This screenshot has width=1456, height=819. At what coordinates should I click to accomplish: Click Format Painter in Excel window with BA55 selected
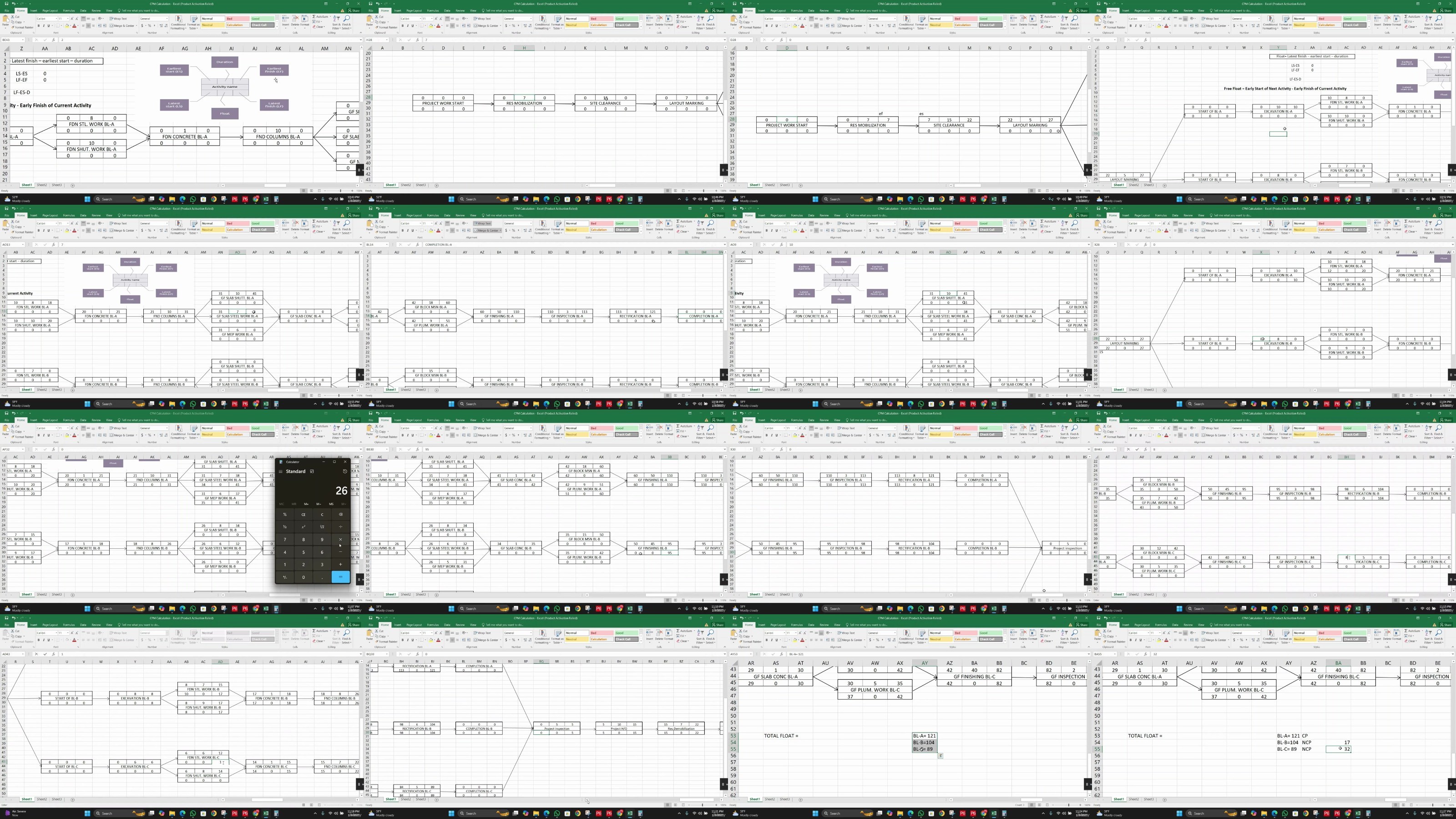(x=1115, y=642)
